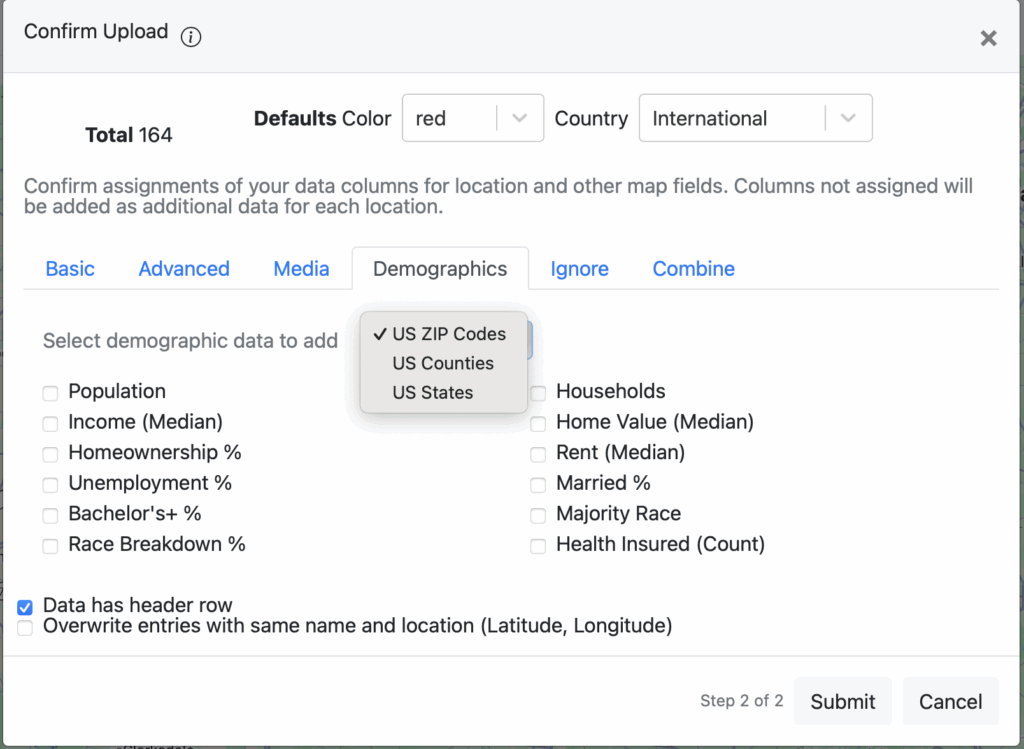Image resolution: width=1024 pixels, height=749 pixels.
Task: Uncheck Data has header row
Action: [x=25, y=606]
